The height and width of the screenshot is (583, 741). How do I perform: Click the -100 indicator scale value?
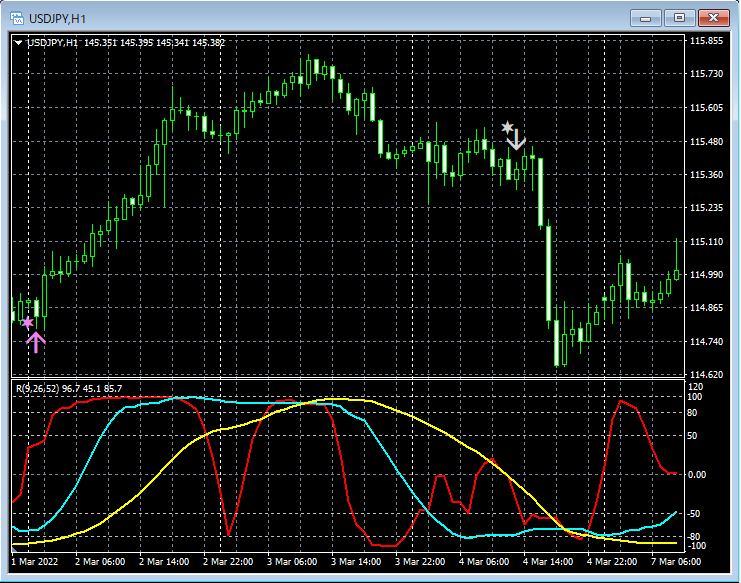click(696, 546)
